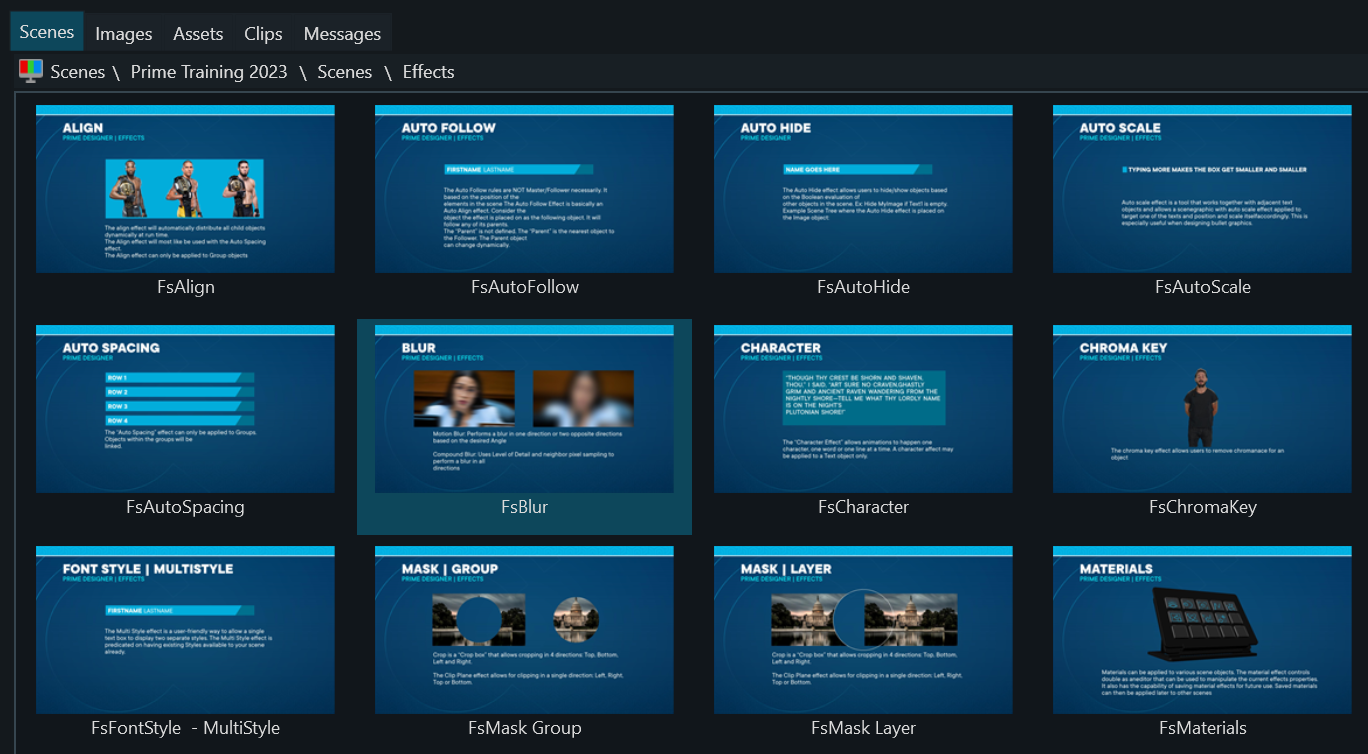Pick the FsAutoHide scene thumbnail
The width and height of the screenshot is (1368, 754).
click(863, 189)
